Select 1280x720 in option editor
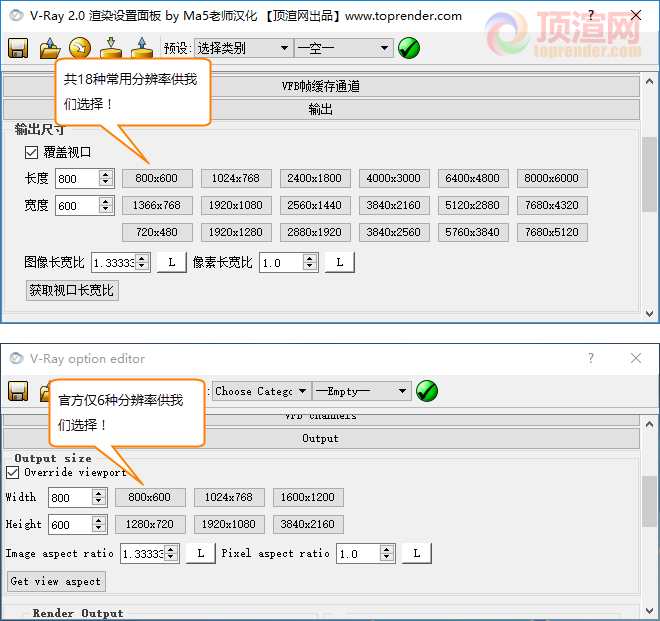Viewport: 660px width, 621px height. pos(150,524)
